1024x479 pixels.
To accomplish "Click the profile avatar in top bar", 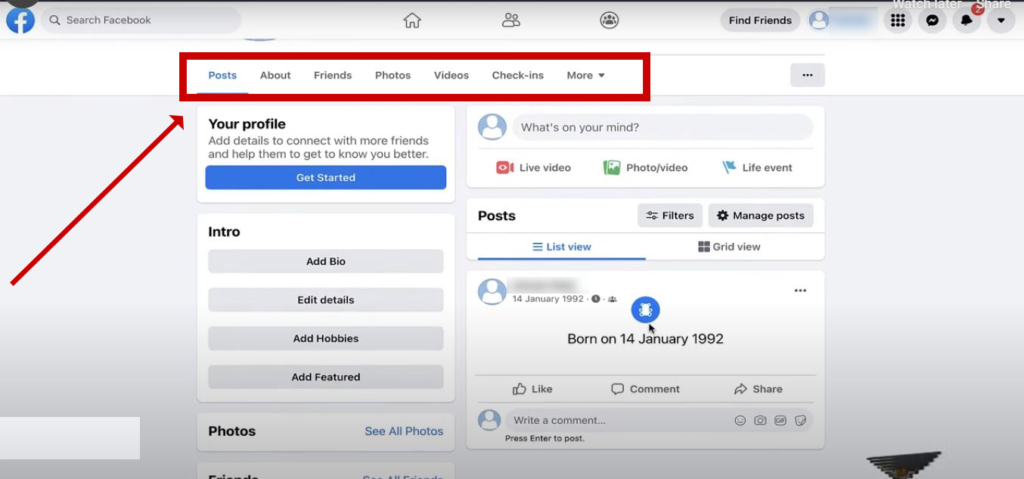I will point(818,20).
